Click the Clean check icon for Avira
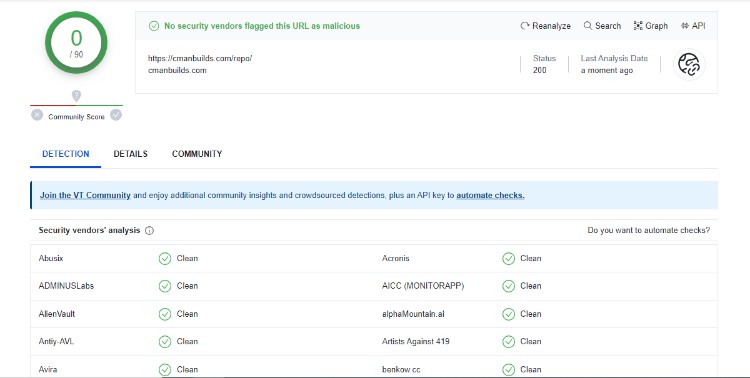 coord(165,370)
